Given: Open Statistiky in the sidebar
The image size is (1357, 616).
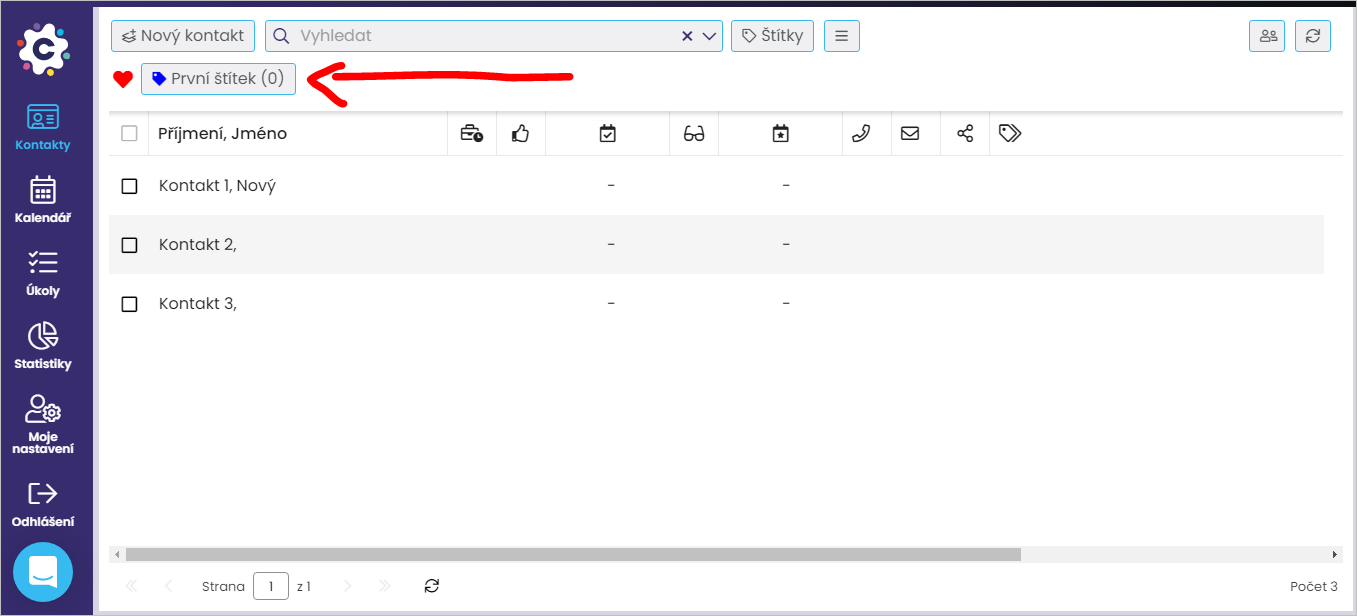Looking at the screenshot, I should click(x=43, y=345).
